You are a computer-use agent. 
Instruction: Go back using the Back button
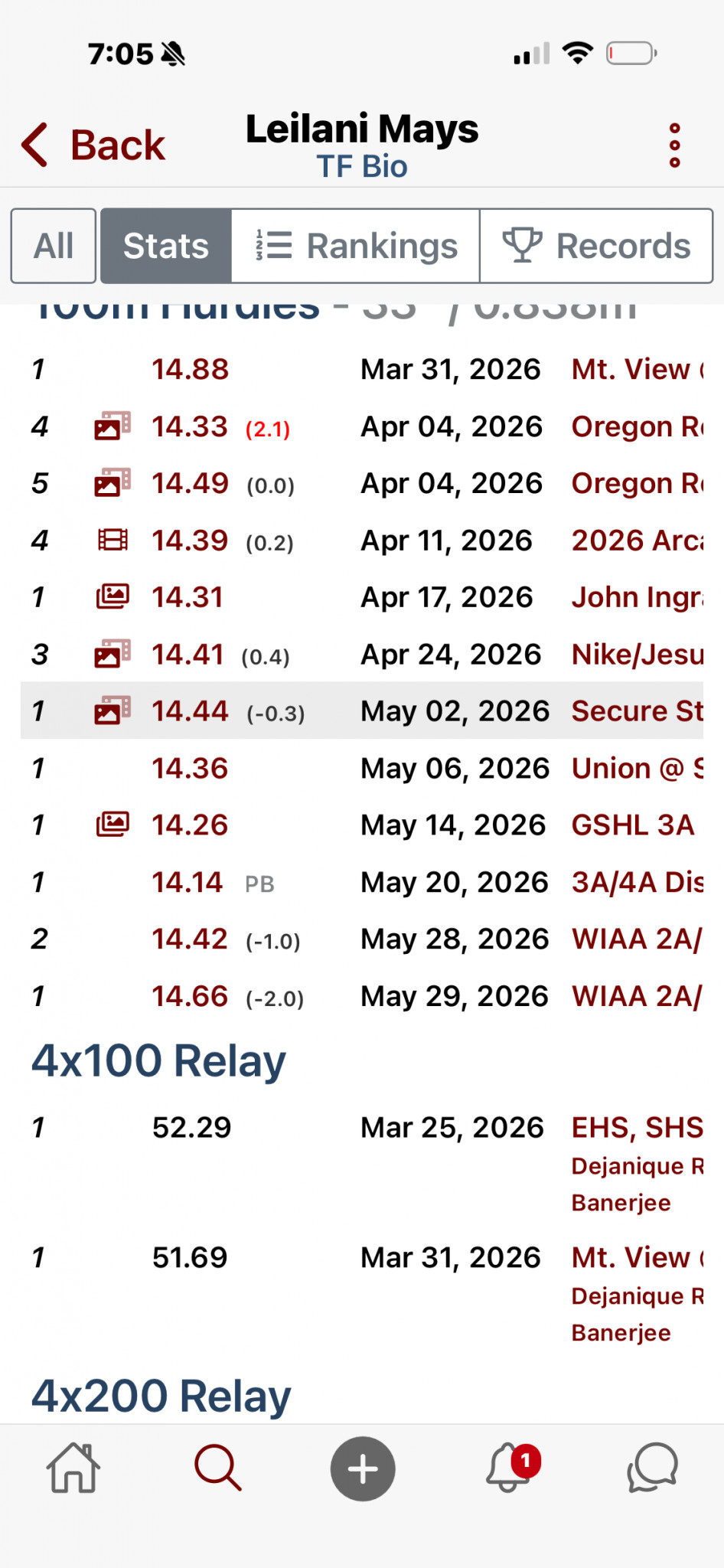click(x=93, y=145)
